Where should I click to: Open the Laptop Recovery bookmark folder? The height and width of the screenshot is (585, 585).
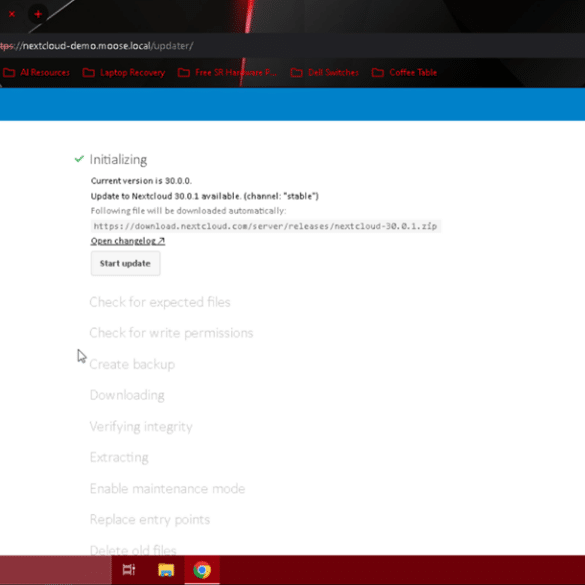(124, 72)
